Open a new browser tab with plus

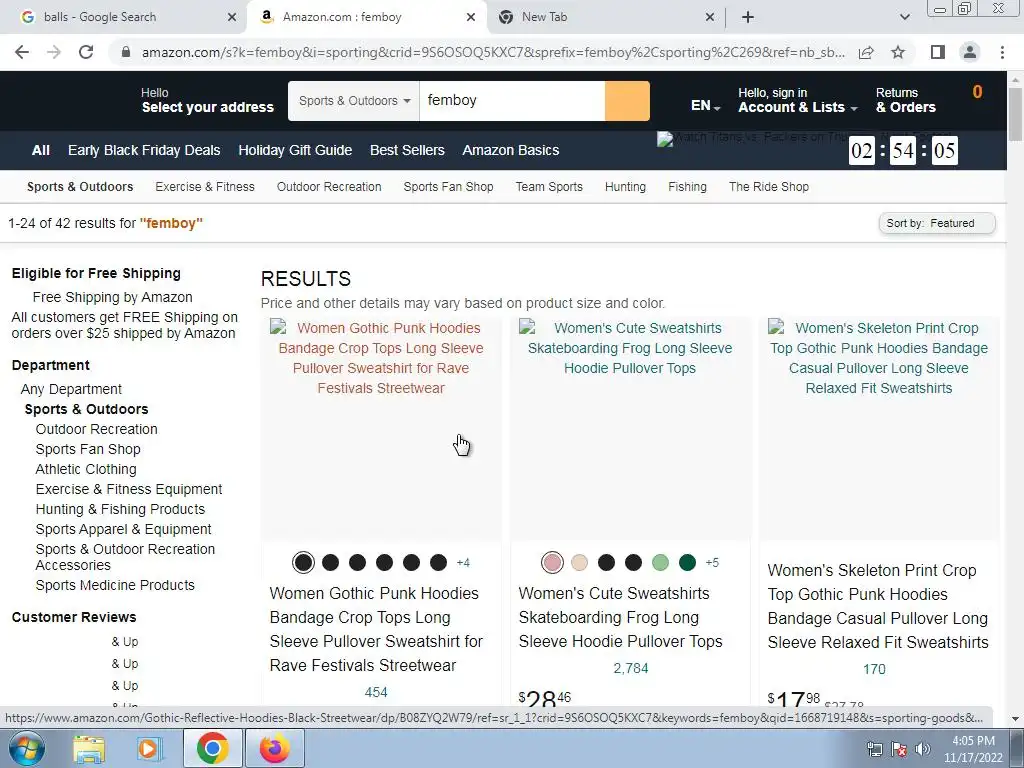748,17
